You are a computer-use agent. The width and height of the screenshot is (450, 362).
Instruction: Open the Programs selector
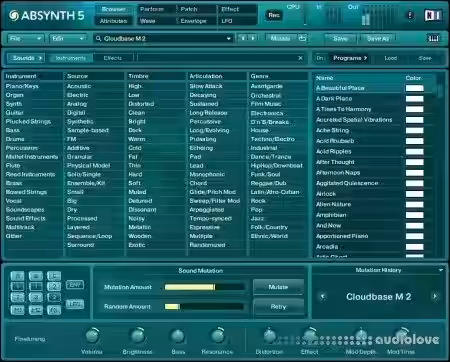click(x=350, y=58)
